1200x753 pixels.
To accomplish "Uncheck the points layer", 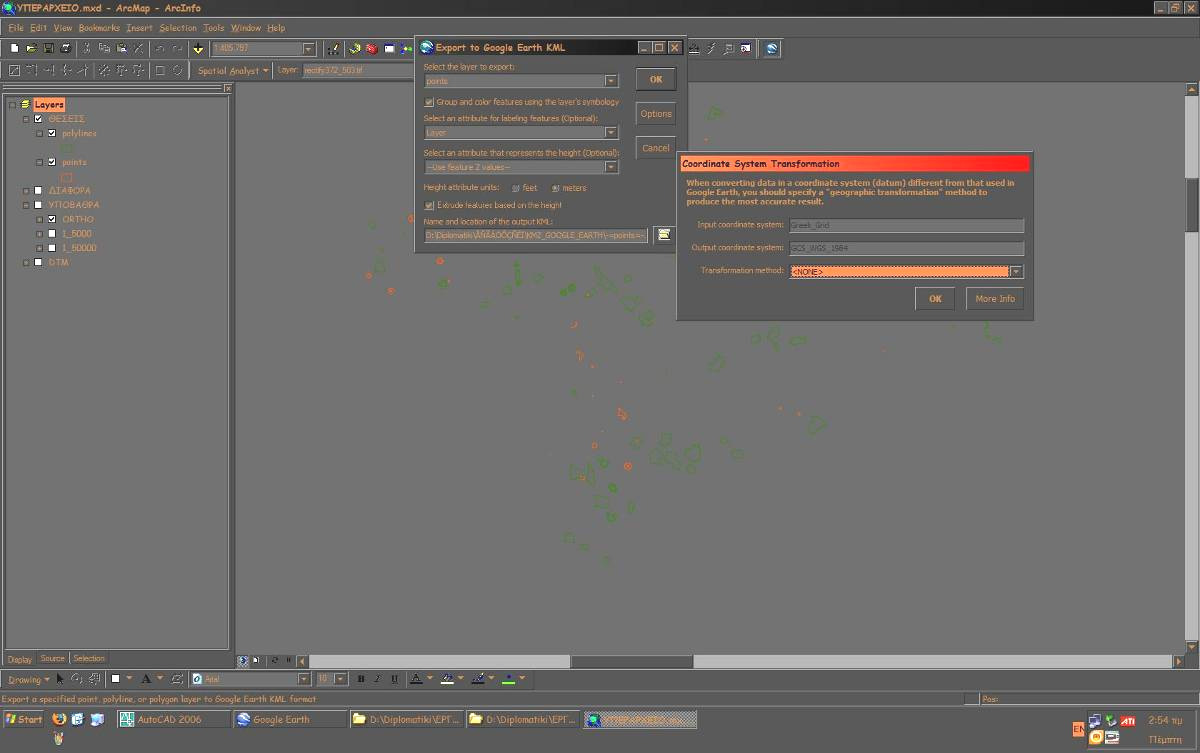I will (52, 162).
